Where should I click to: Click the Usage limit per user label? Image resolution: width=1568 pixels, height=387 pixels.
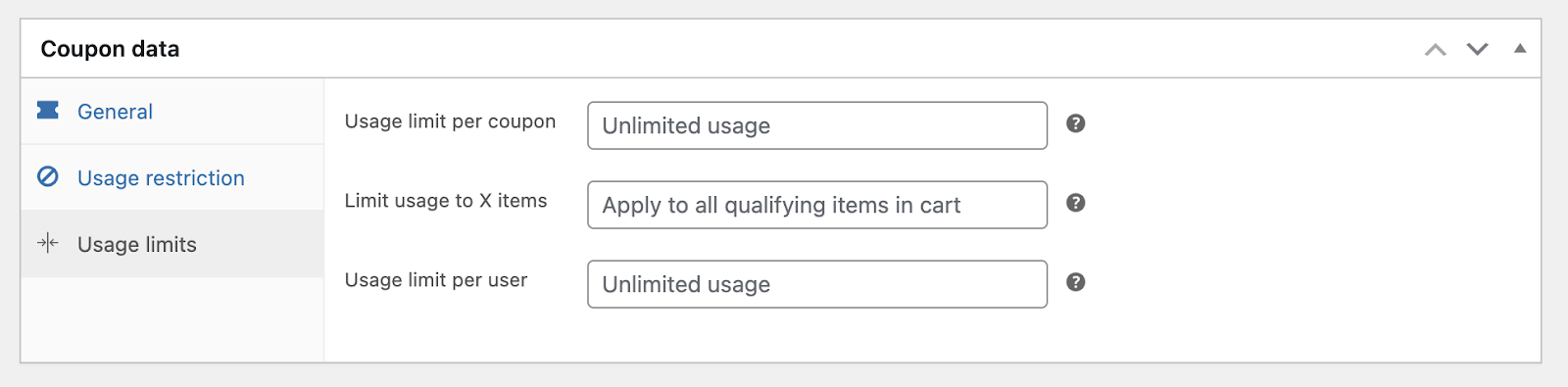tap(436, 280)
